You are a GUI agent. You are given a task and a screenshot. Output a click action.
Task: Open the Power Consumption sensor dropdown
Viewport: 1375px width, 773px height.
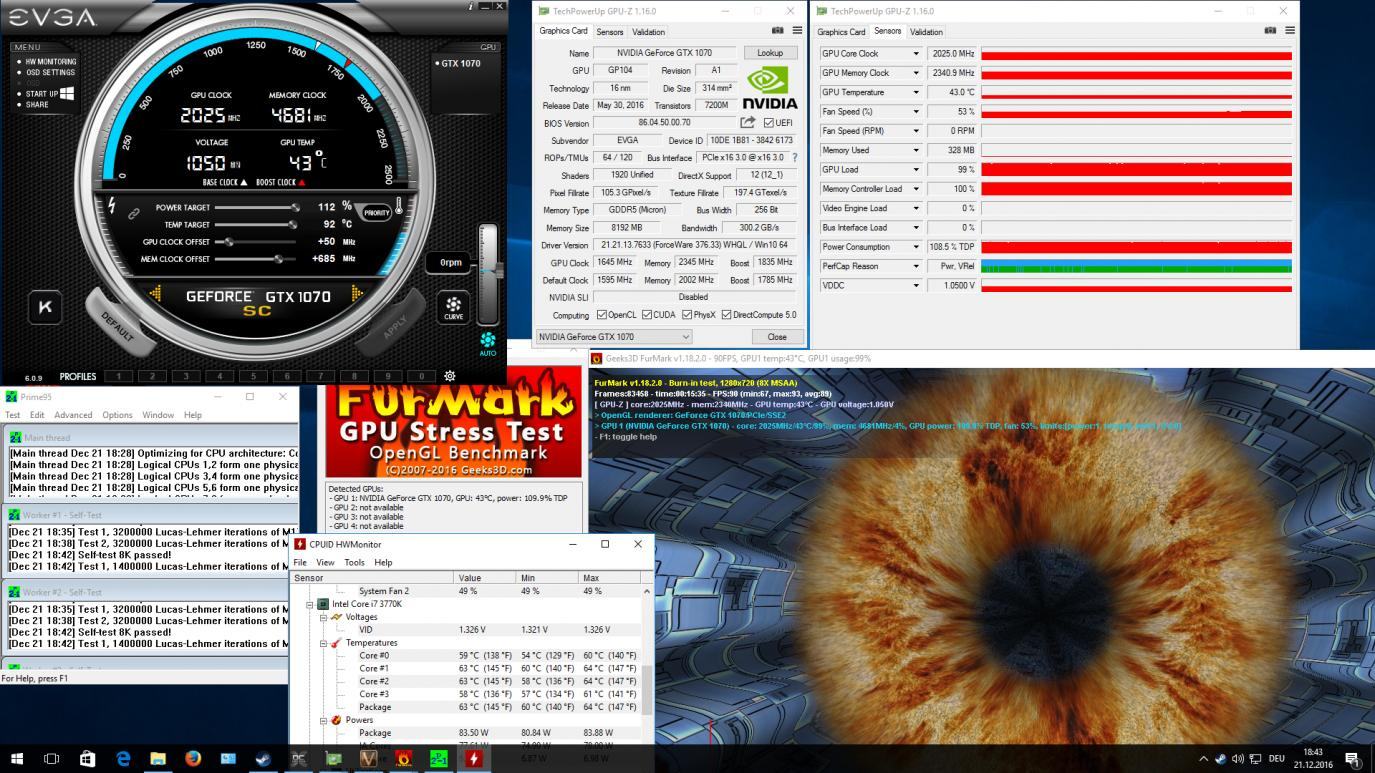point(915,247)
